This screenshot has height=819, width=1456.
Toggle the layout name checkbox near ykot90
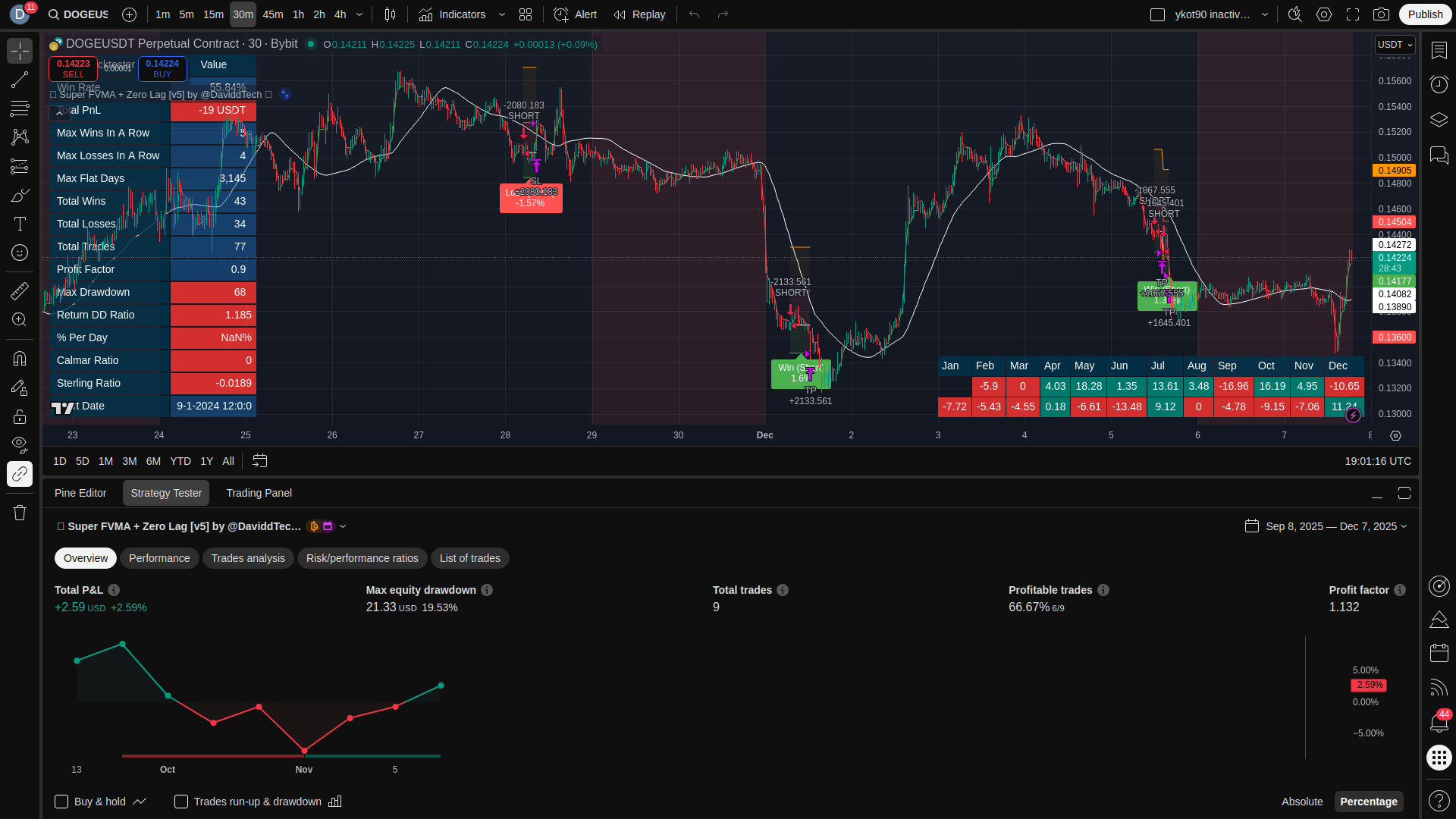click(1157, 14)
